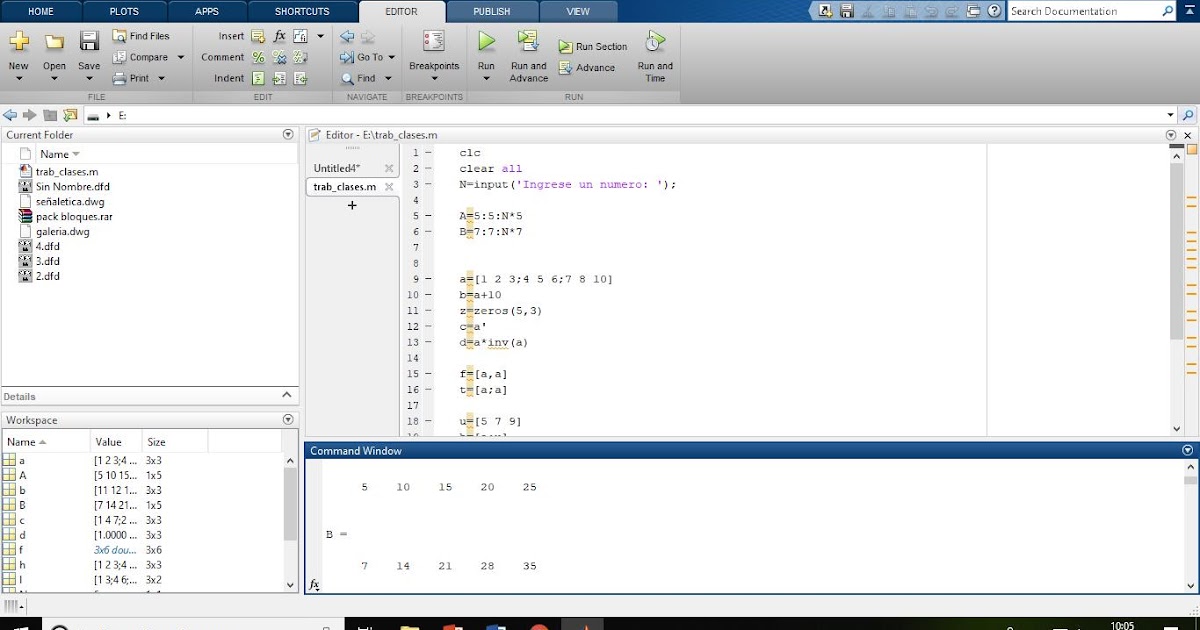Save the script using the Save icon

[88, 44]
